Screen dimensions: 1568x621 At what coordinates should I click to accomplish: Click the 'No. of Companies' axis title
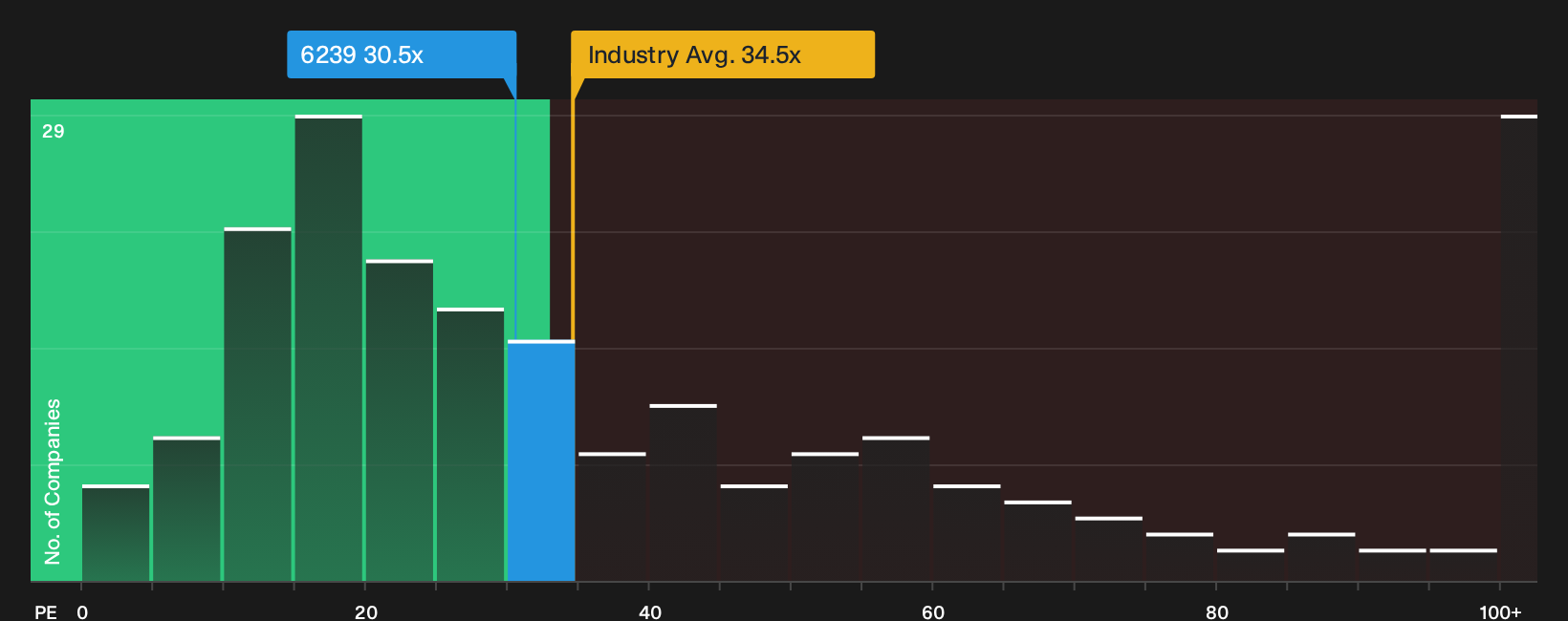[x=53, y=482]
